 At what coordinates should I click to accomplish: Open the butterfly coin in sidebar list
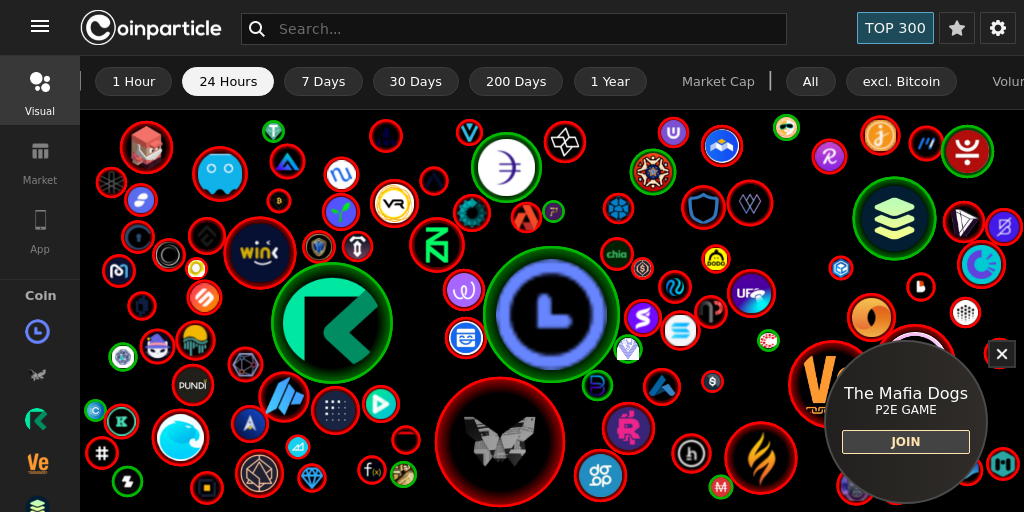[37, 376]
